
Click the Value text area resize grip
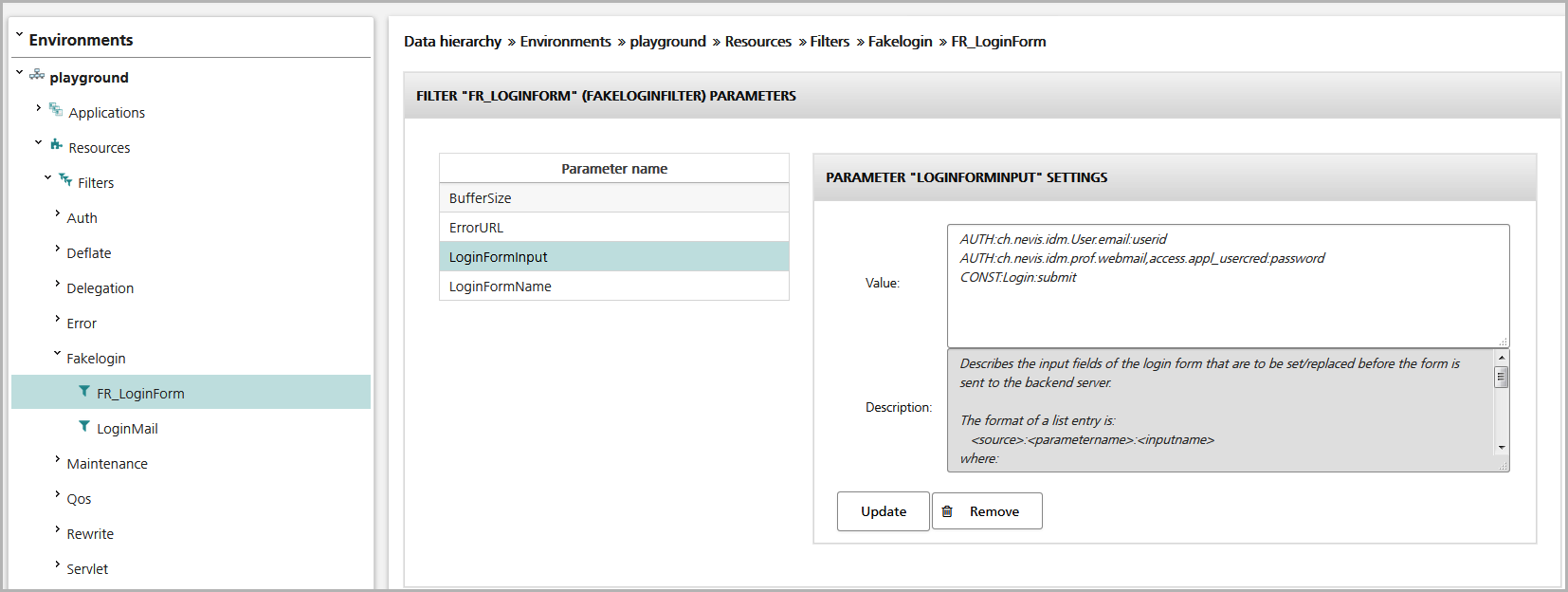1504,342
